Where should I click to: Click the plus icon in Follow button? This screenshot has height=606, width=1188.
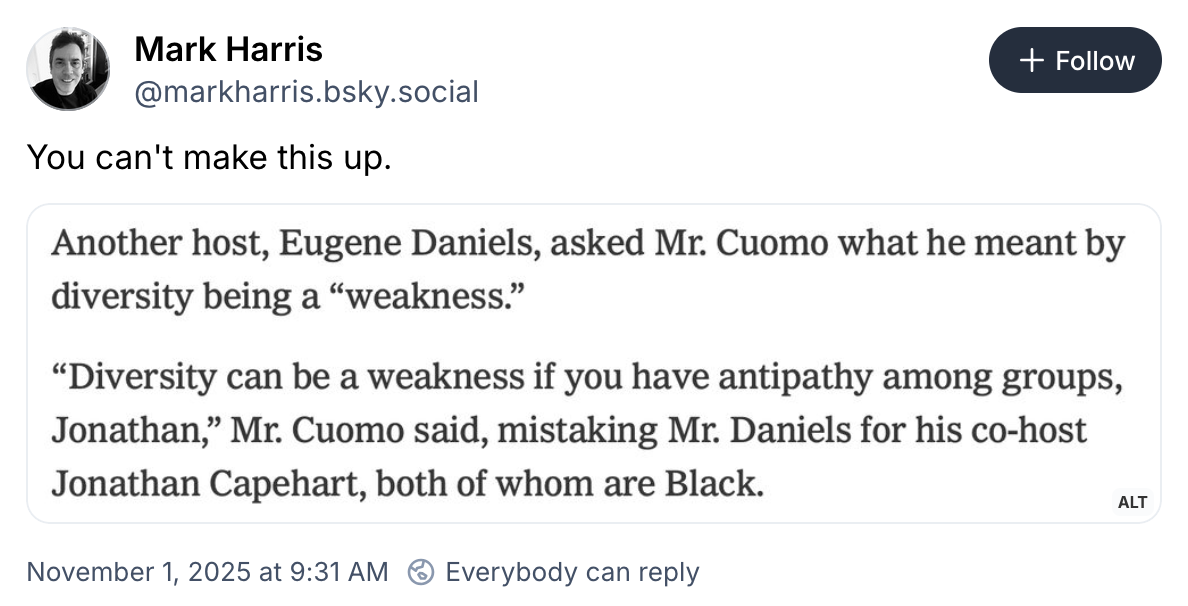pos(1031,61)
